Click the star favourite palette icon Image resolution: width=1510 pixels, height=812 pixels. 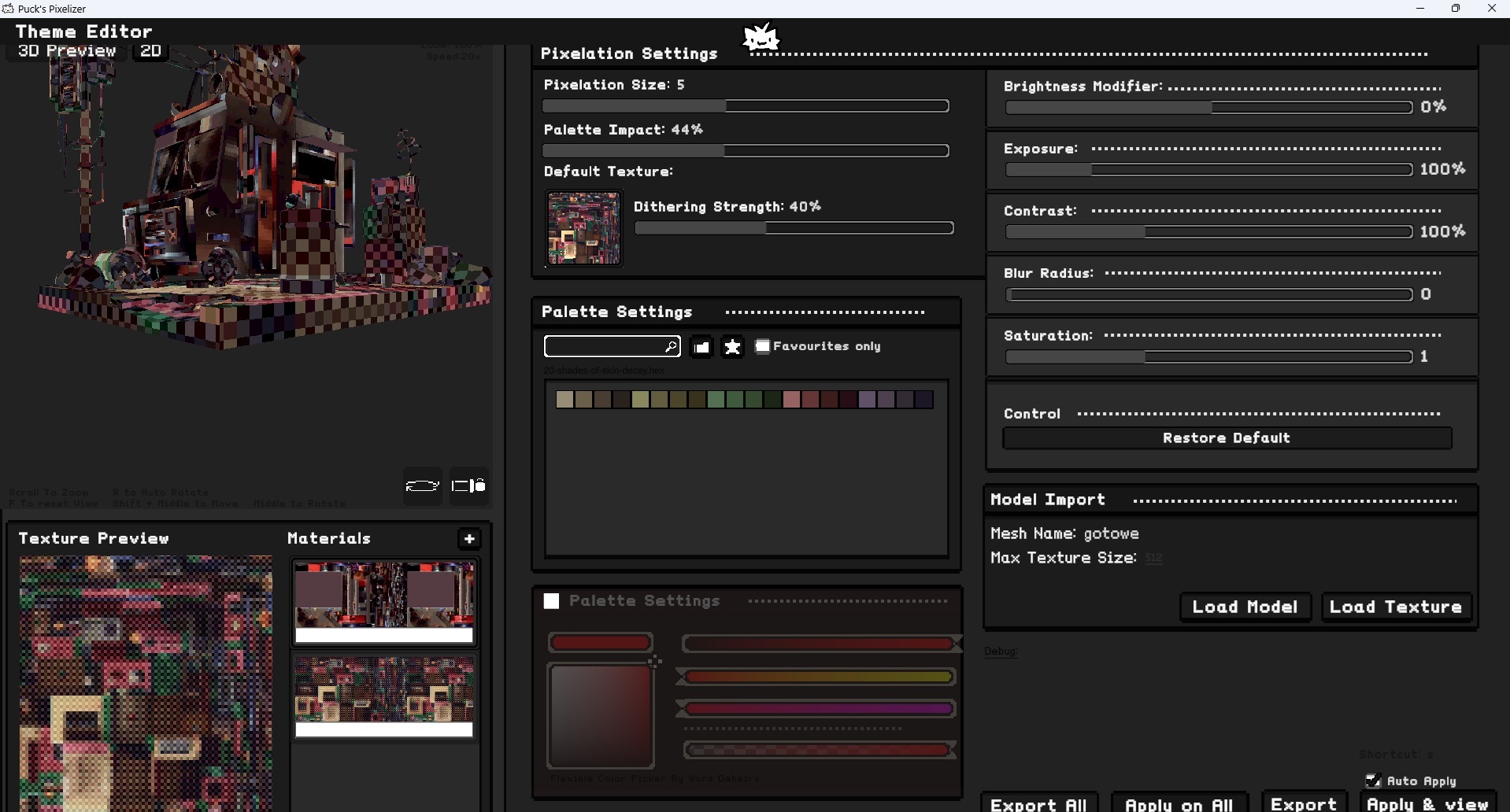tap(733, 347)
